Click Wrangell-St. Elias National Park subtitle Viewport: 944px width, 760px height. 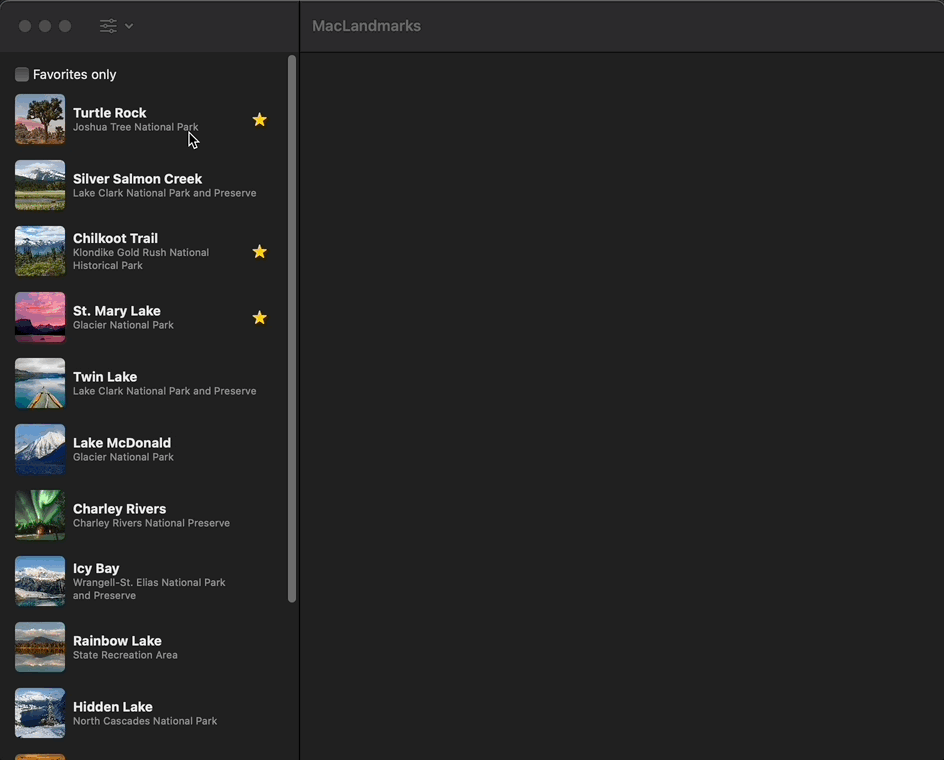click(149, 589)
